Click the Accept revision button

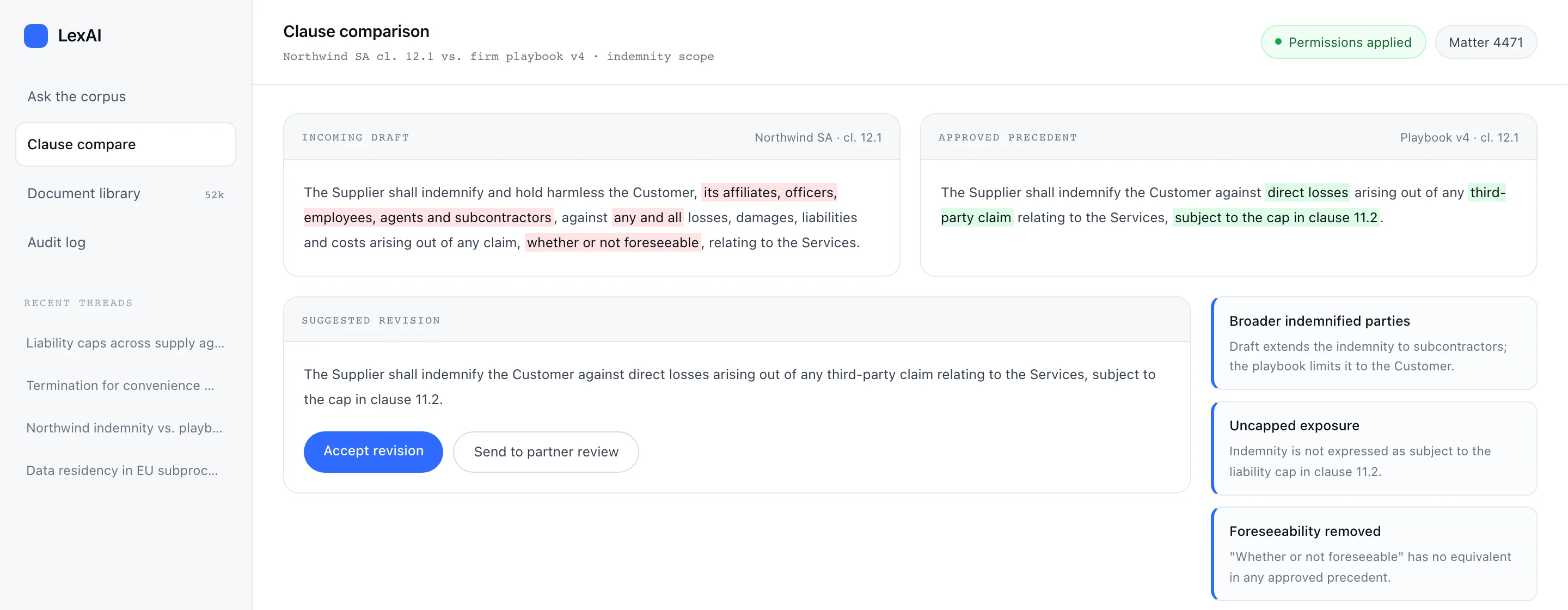pyautogui.click(x=373, y=451)
